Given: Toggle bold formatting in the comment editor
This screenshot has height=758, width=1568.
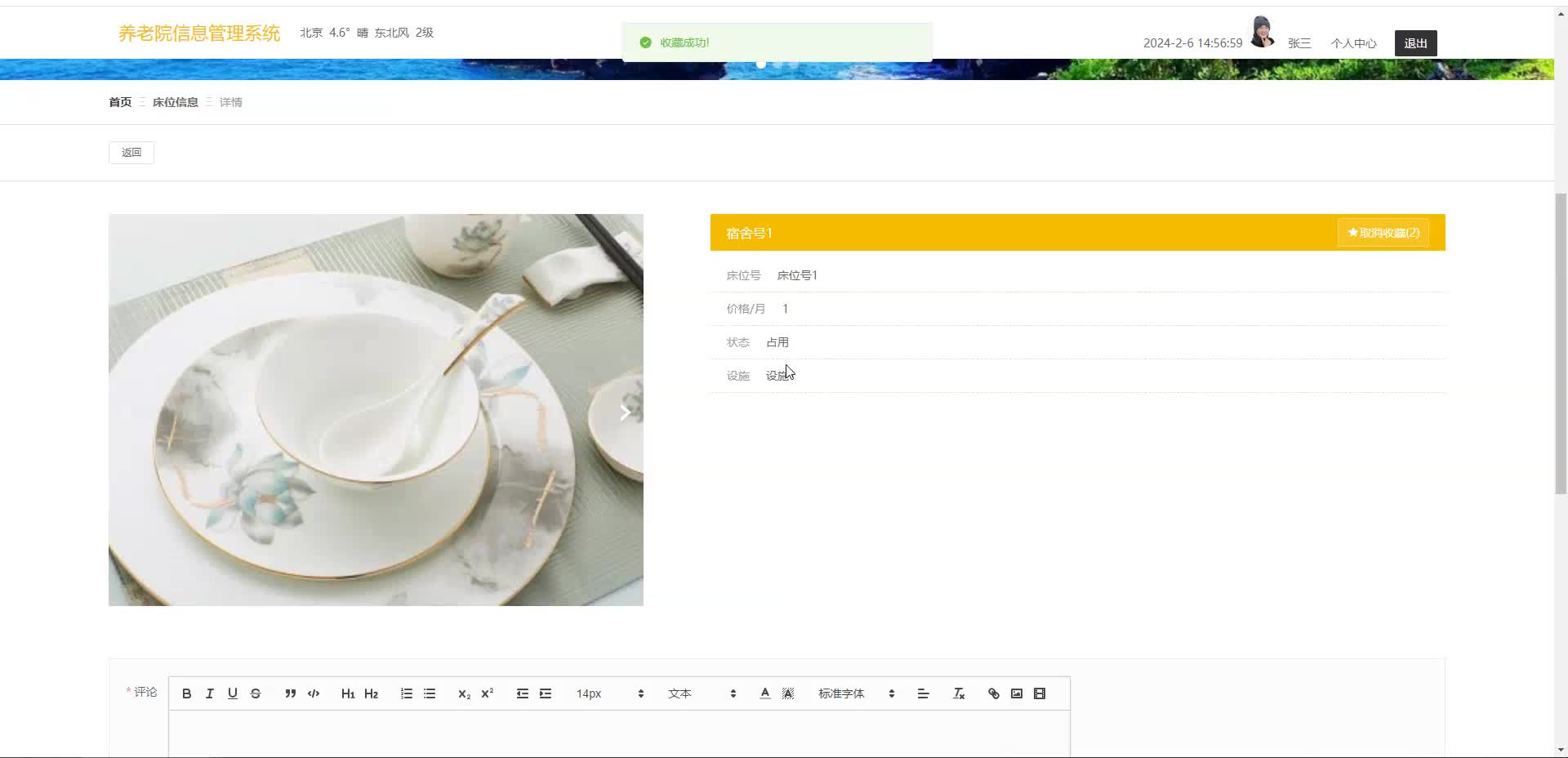Looking at the screenshot, I should [x=186, y=693].
